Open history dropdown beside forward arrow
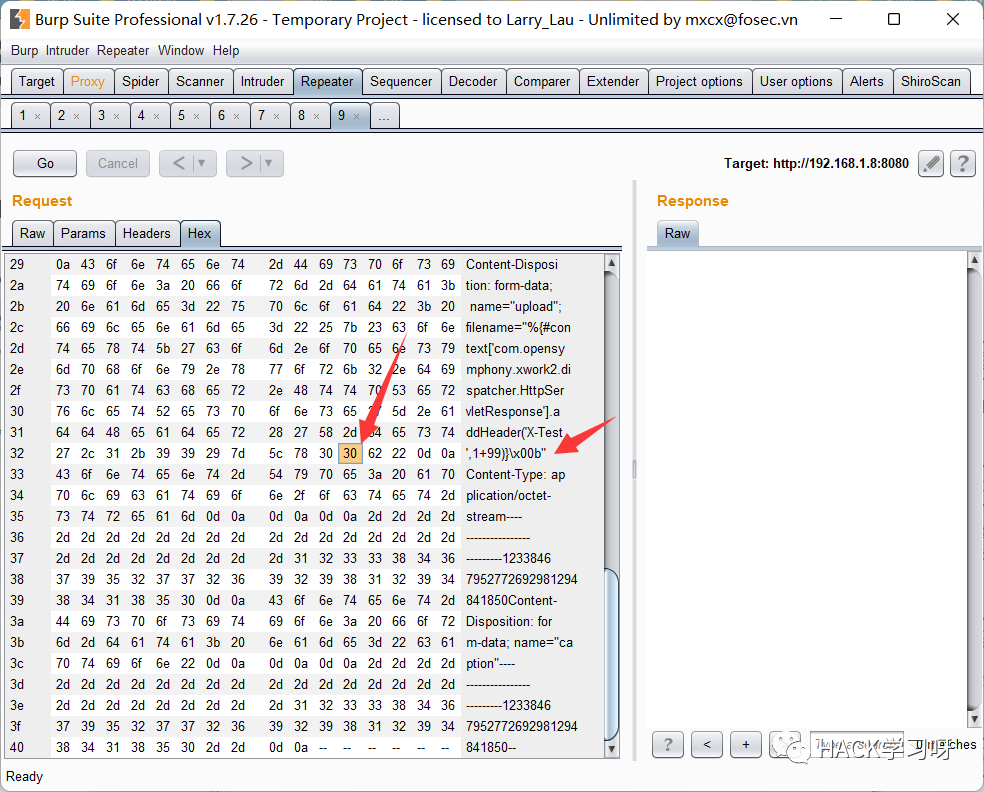 click(269, 163)
